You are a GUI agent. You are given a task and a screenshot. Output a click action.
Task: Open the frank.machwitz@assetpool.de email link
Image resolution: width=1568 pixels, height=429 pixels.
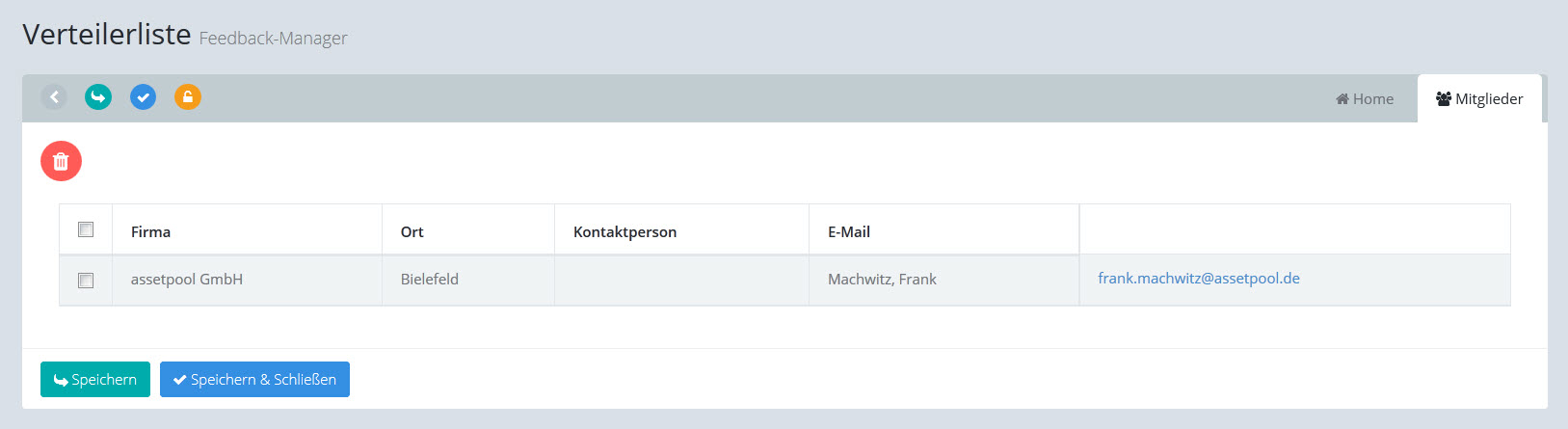tap(1198, 279)
